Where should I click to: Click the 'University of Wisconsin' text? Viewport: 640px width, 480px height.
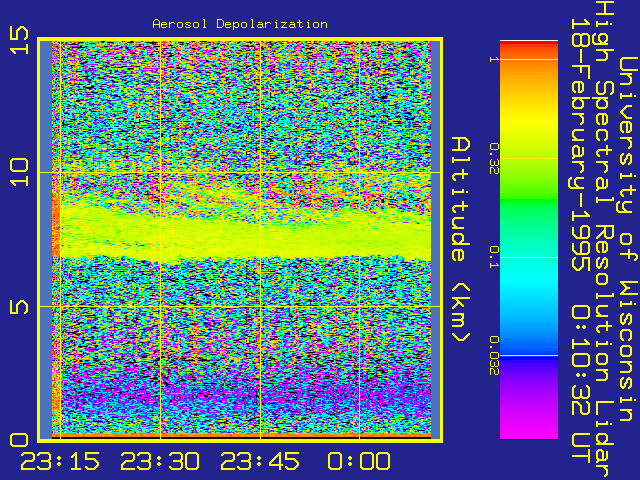pyautogui.click(x=628, y=239)
